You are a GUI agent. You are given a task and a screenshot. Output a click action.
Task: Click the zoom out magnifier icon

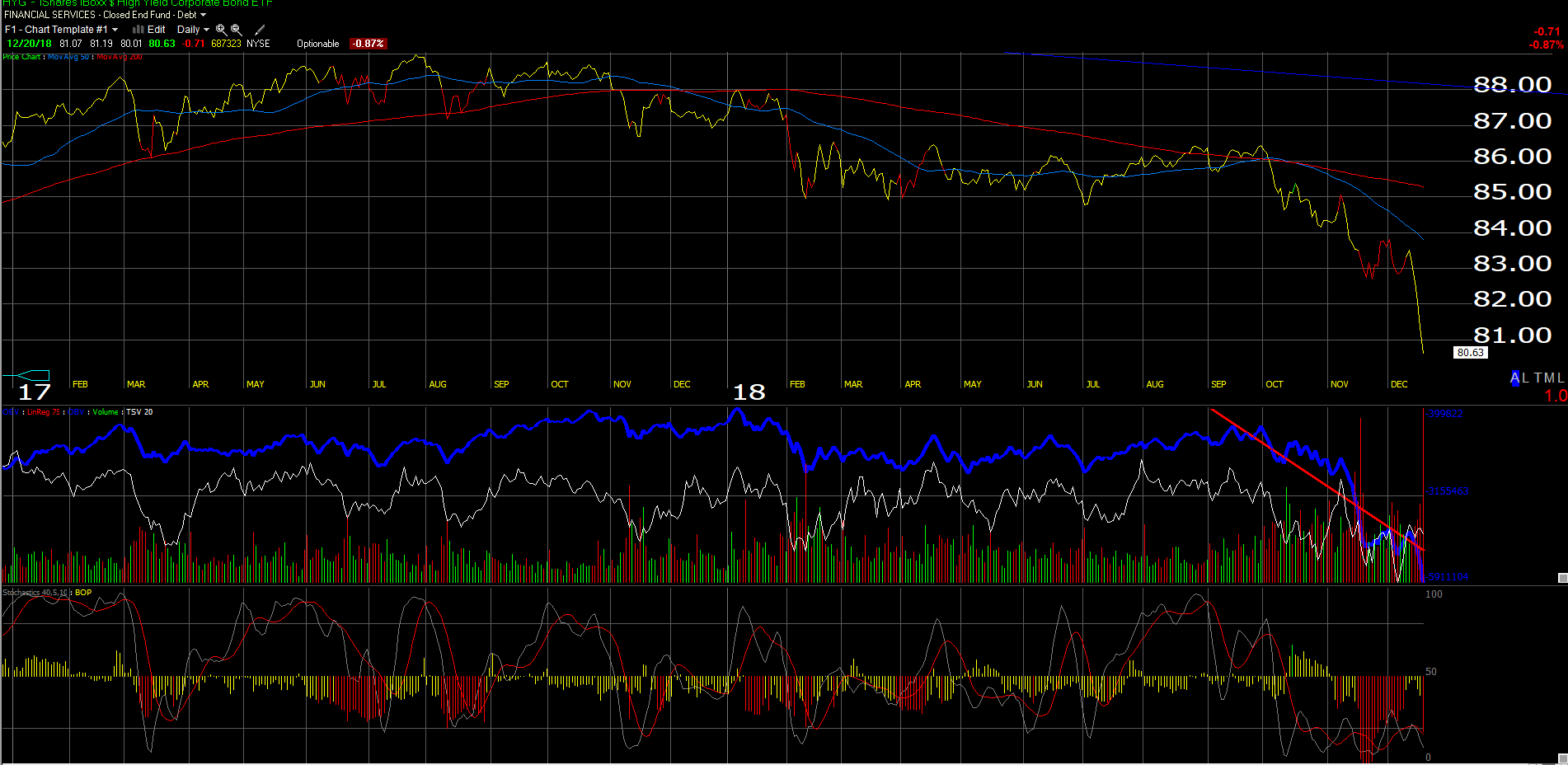click(x=237, y=29)
